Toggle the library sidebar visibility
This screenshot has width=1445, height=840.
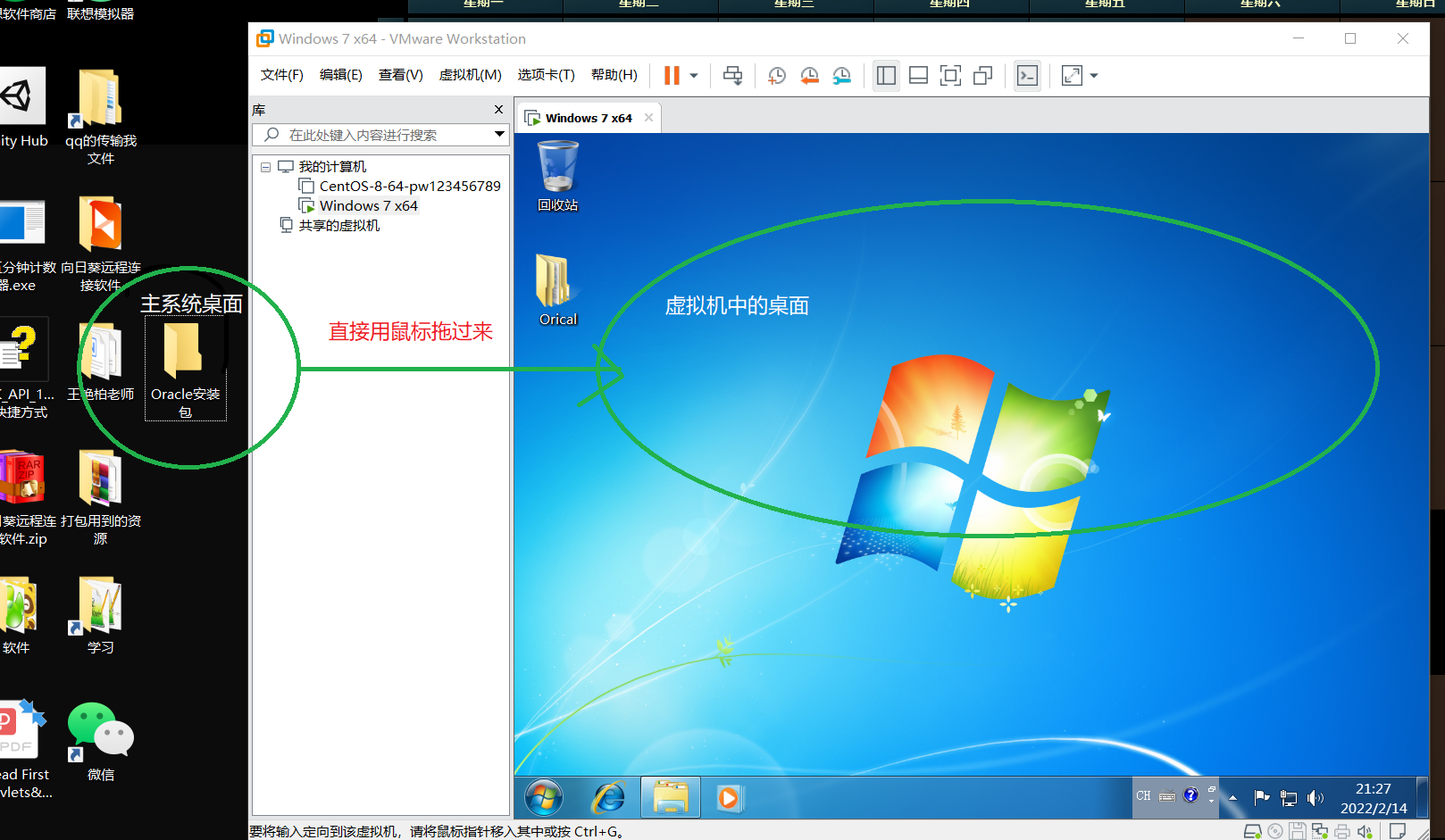[x=887, y=75]
